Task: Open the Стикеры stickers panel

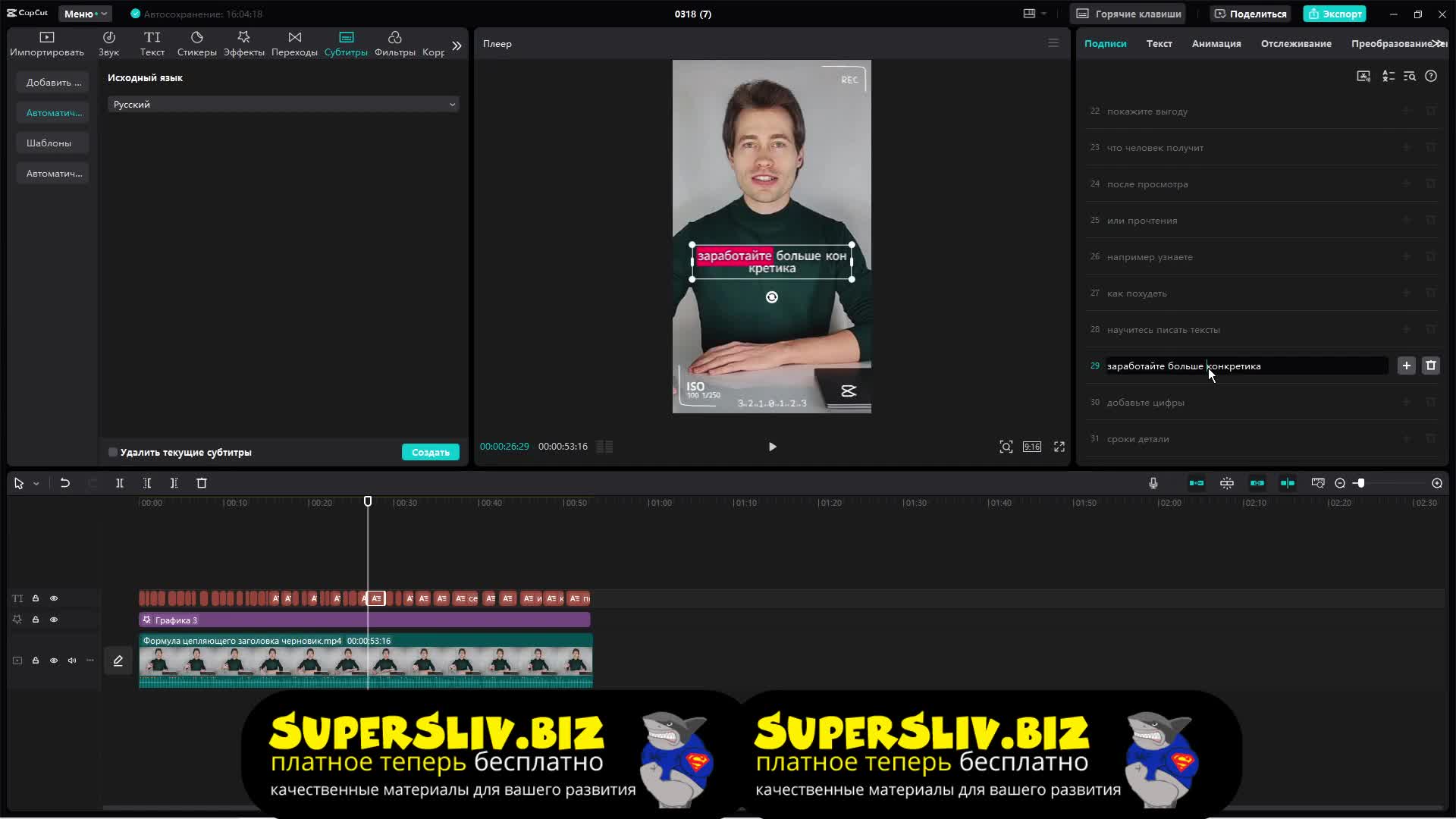Action: (196, 44)
